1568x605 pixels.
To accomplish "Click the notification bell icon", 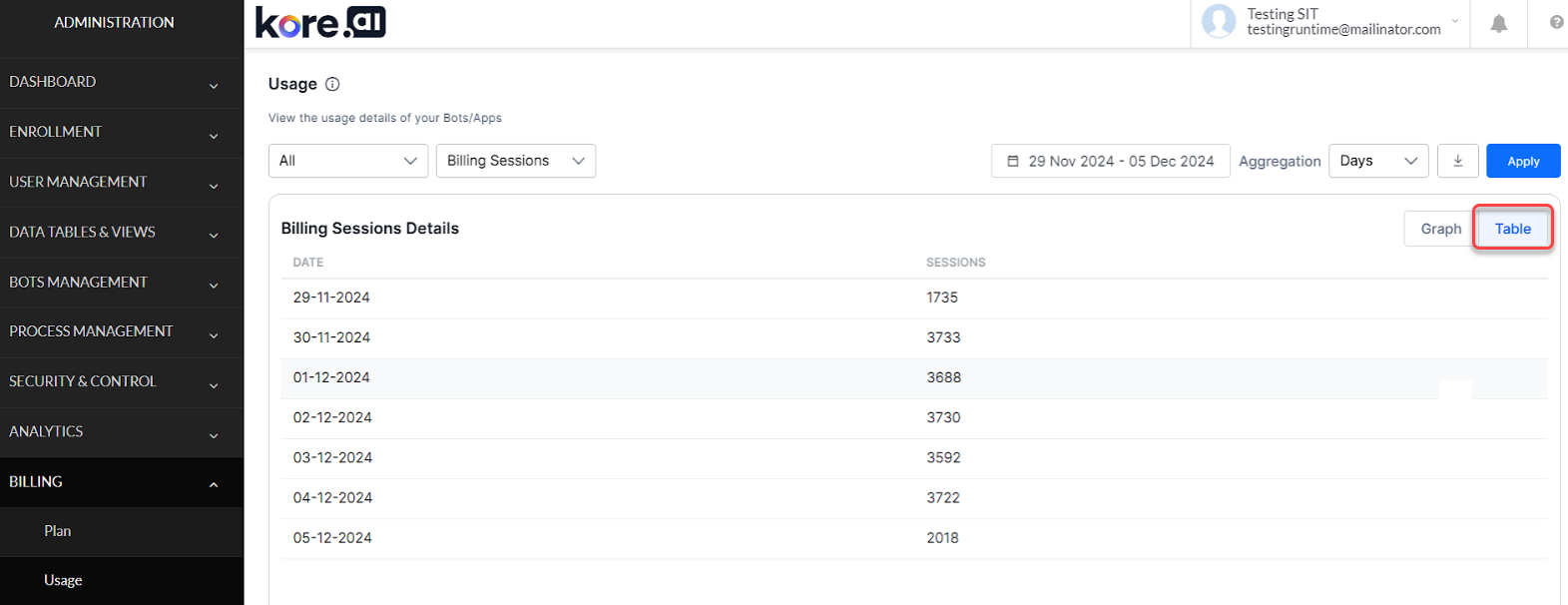I will (1498, 23).
